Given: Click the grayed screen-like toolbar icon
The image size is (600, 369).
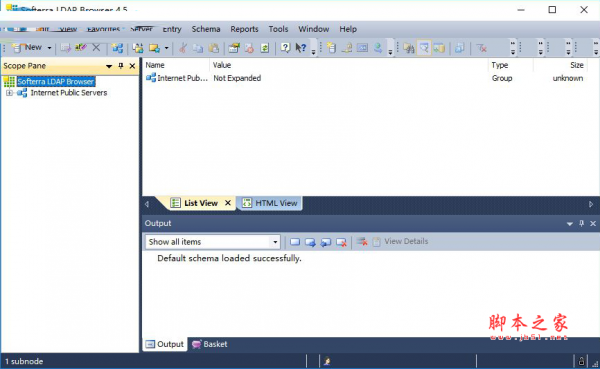Looking at the screenshot, I should point(362,48).
